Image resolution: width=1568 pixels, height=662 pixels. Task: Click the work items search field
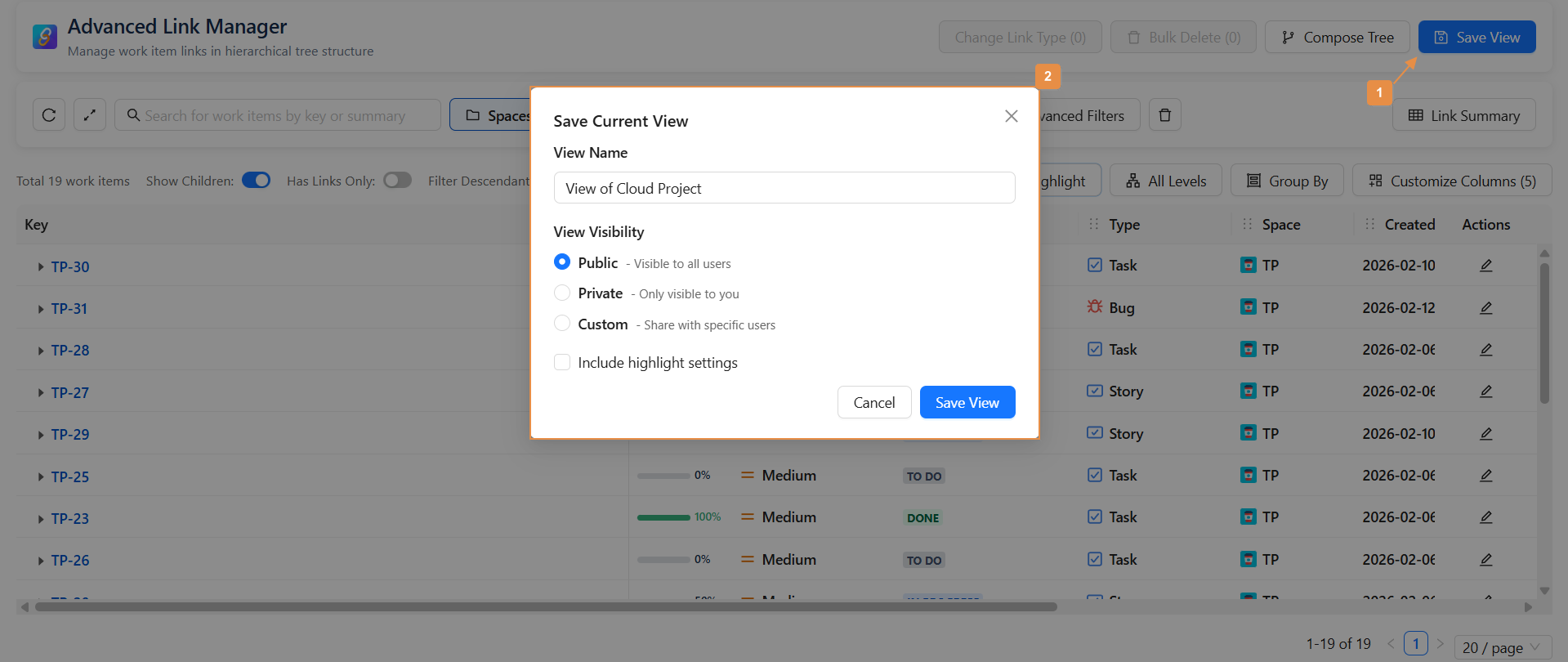pos(278,115)
